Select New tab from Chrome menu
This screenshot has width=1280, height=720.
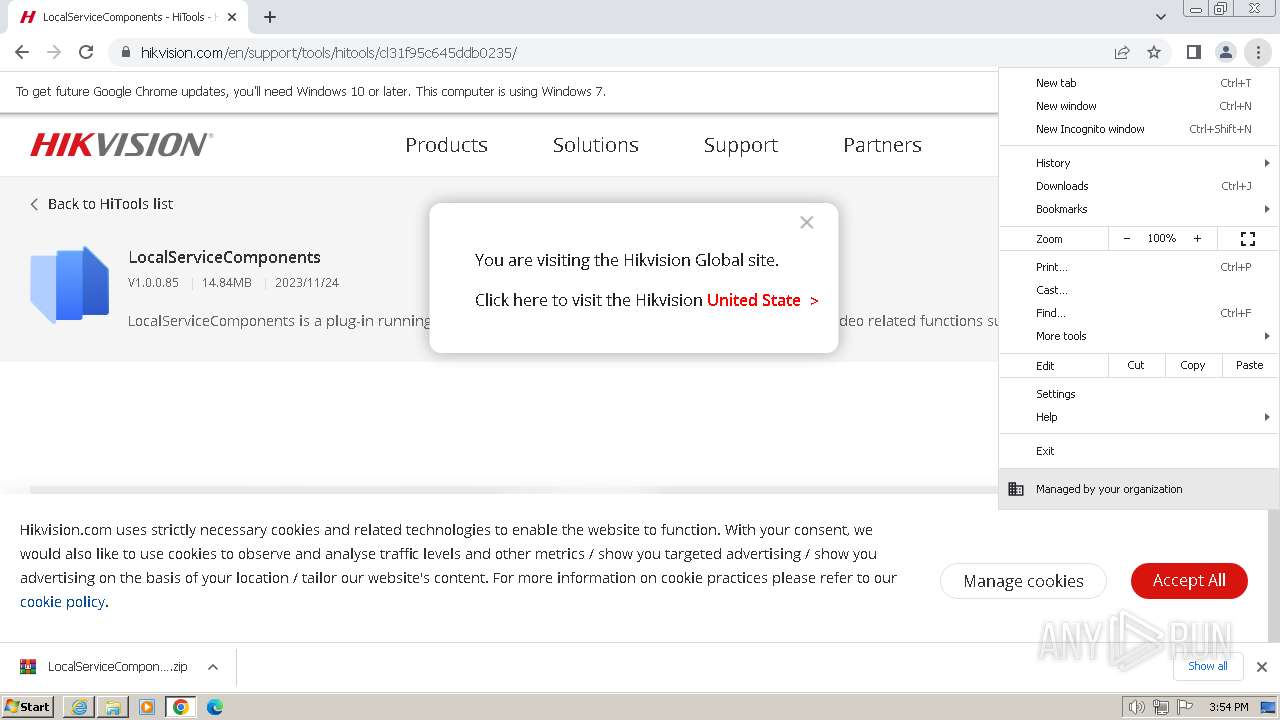pos(1139,83)
